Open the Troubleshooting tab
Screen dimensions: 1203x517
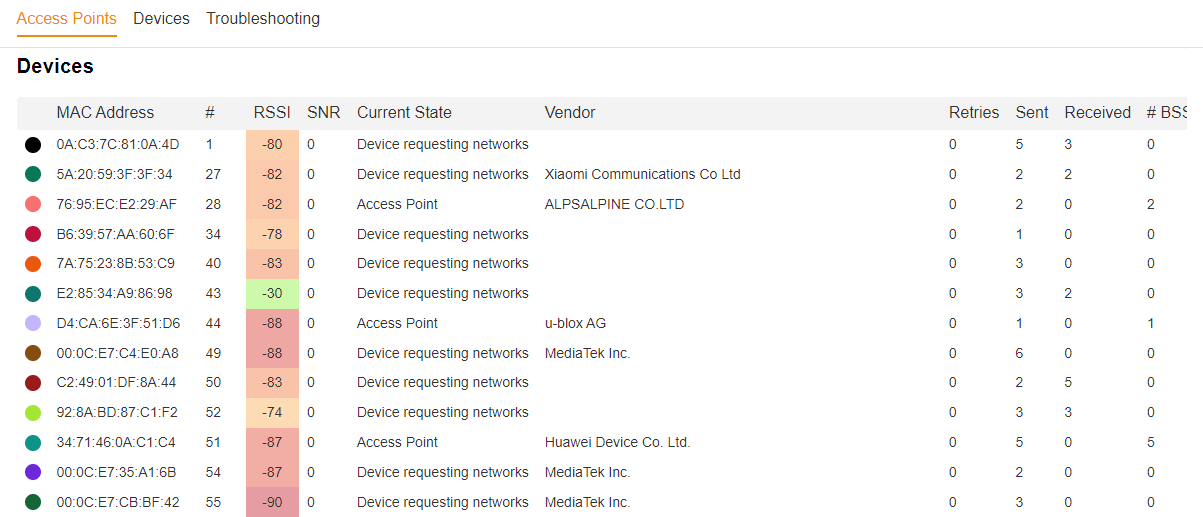pyautogui.click(x=263, y=19)
